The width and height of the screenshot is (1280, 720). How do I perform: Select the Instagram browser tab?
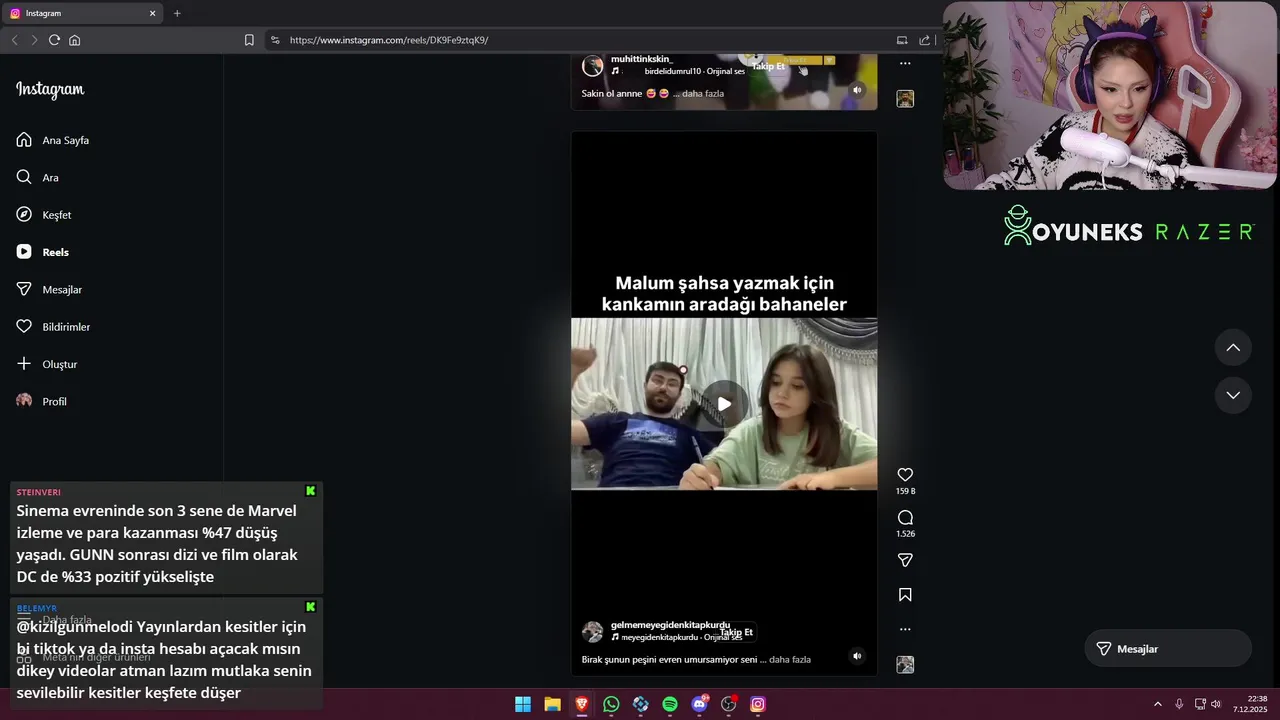click(84, 13)
